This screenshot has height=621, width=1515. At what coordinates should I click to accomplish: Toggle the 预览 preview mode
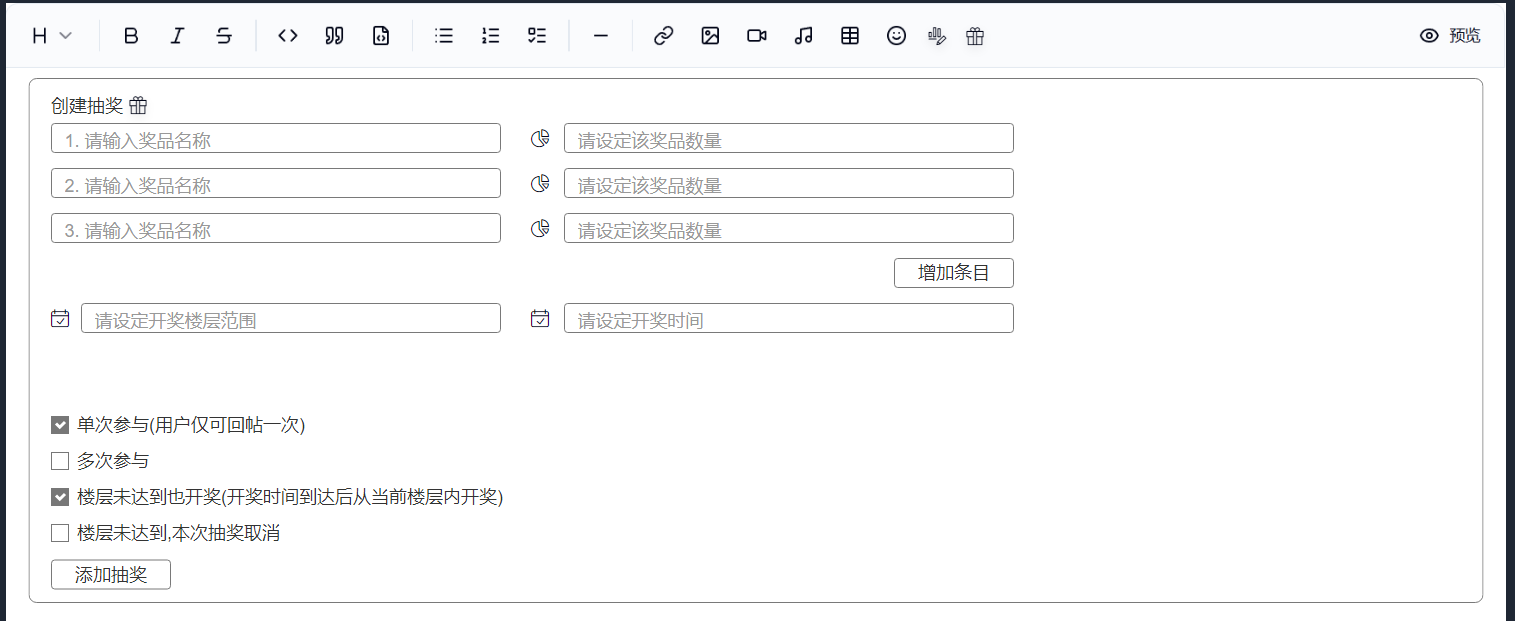coord(1450,36)
